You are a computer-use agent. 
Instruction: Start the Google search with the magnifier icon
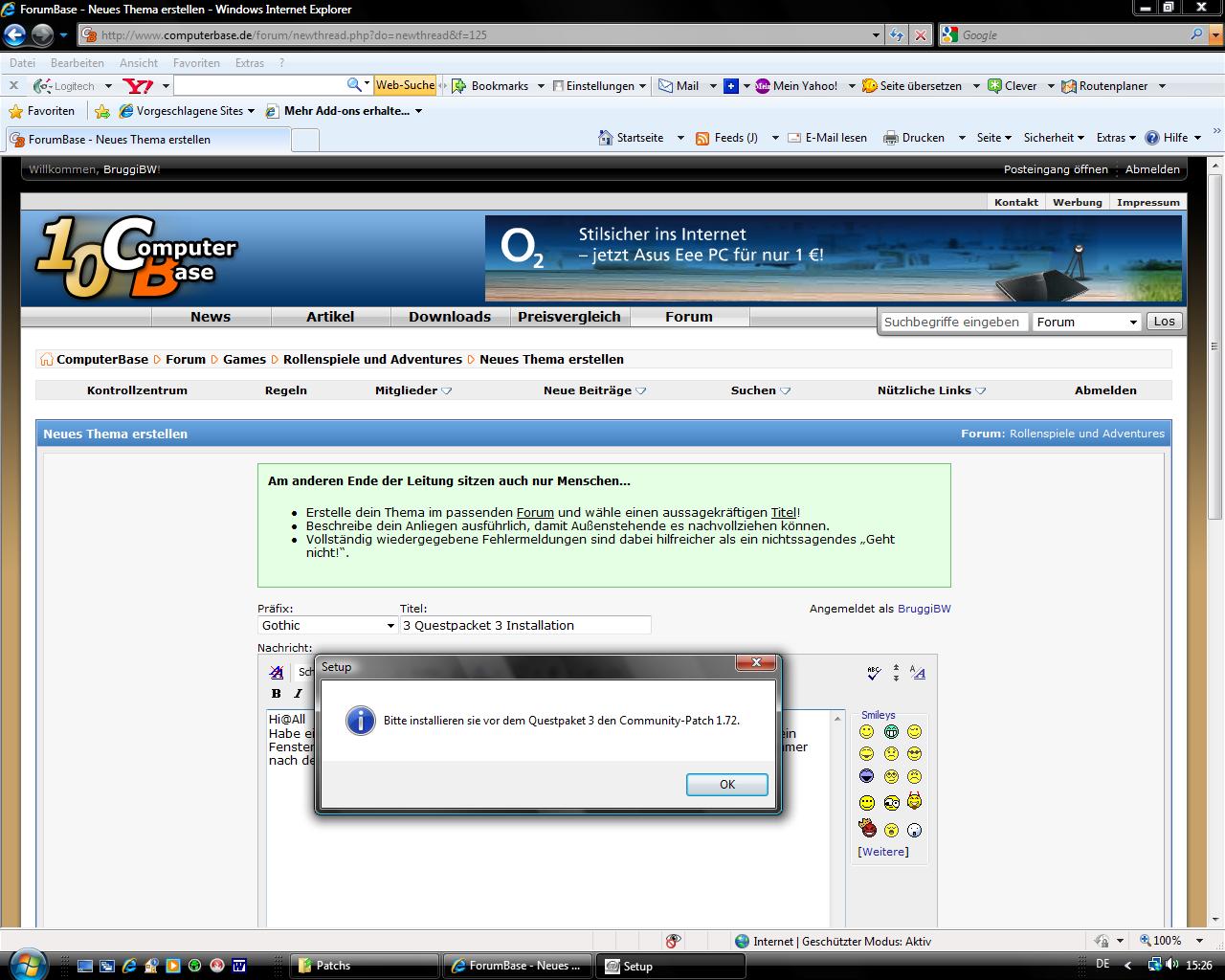(x=1196, y=34)
